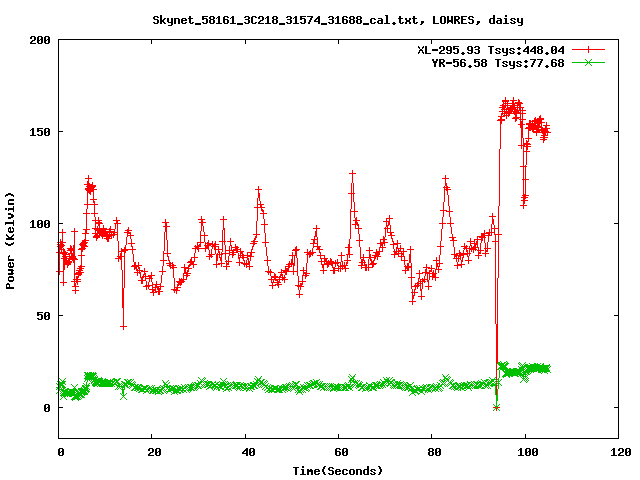This screenshot has height=480, width=640.
Task: Click the red data point at zero near 94 seconds
Action: coord(496,407)
